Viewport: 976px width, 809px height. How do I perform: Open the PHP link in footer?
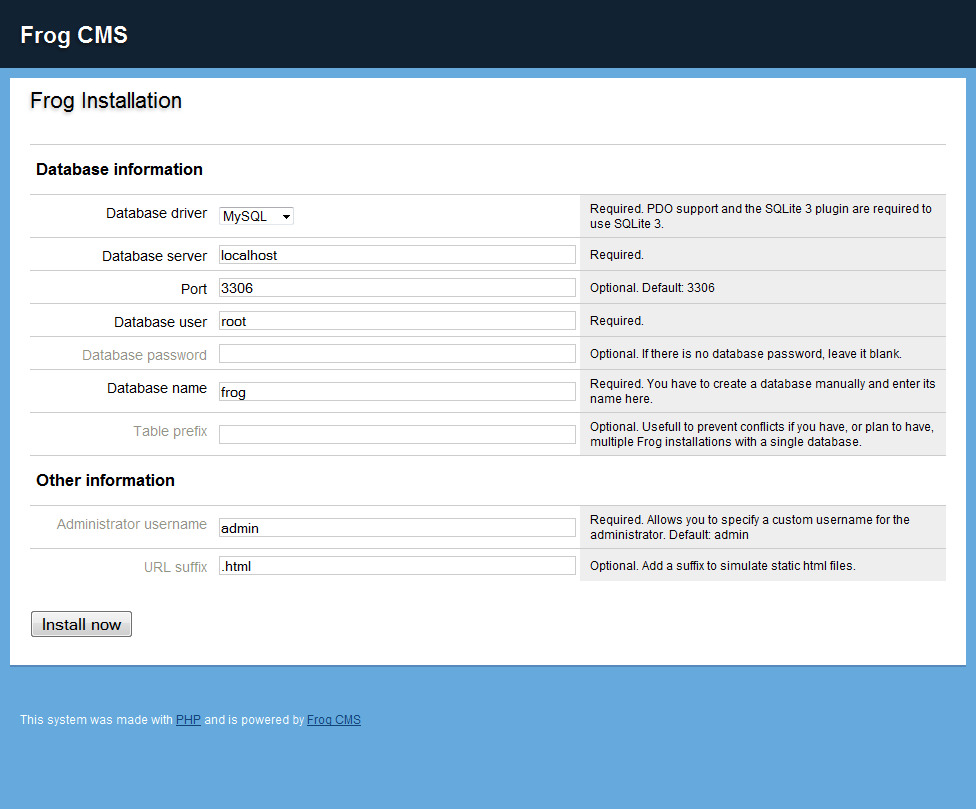coord(188,720)
